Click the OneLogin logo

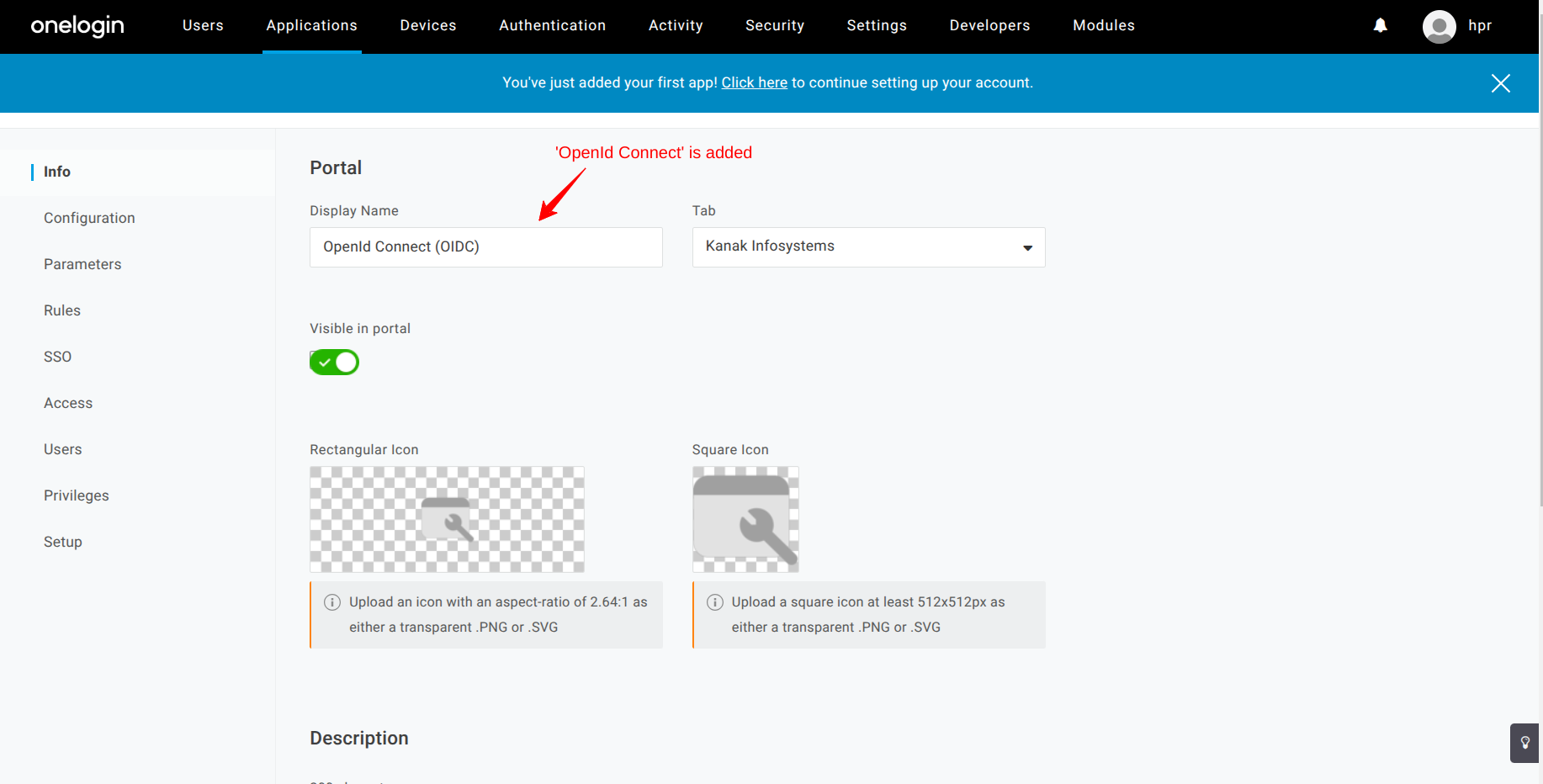pyautogui.click(x=77, y=26)
